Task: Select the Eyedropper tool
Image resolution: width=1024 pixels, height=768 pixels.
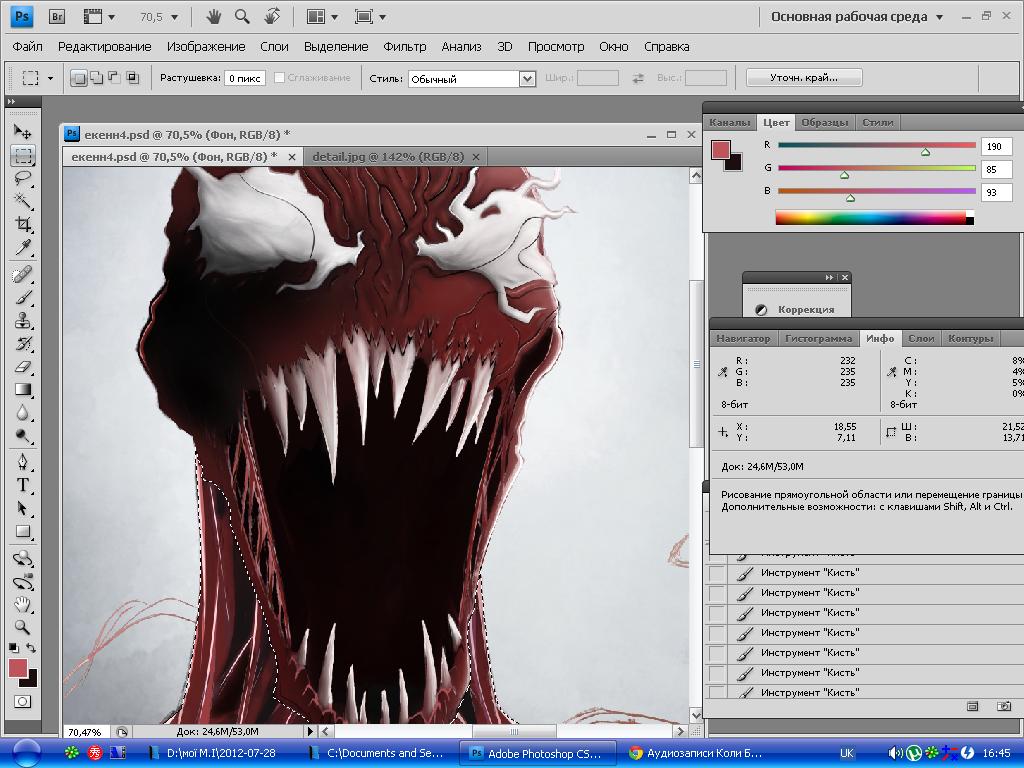Action: click(23, 248)
